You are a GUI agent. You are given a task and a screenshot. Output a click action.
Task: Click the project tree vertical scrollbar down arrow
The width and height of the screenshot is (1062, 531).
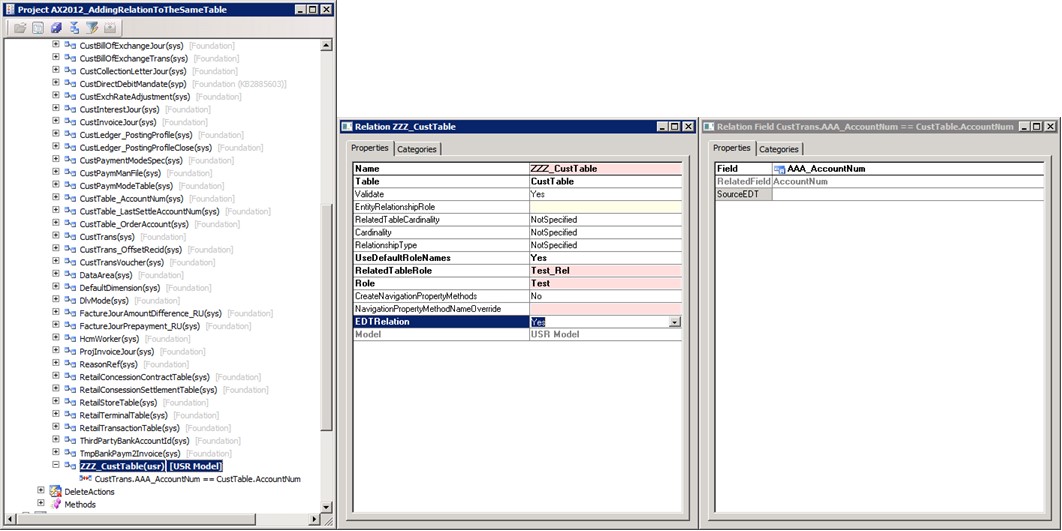pos(327,506)
